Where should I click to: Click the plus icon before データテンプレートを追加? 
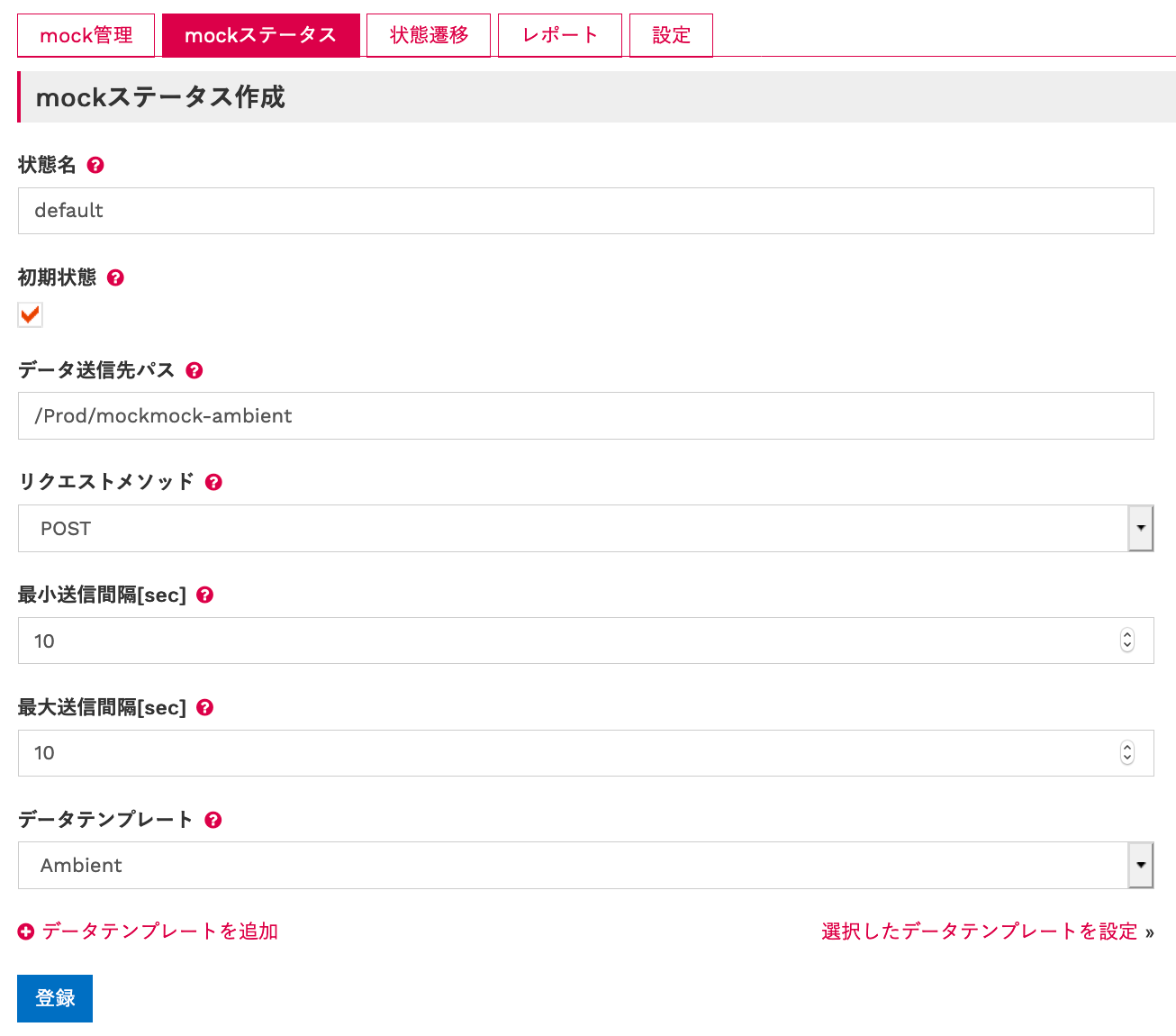click(x=26, y=931)
